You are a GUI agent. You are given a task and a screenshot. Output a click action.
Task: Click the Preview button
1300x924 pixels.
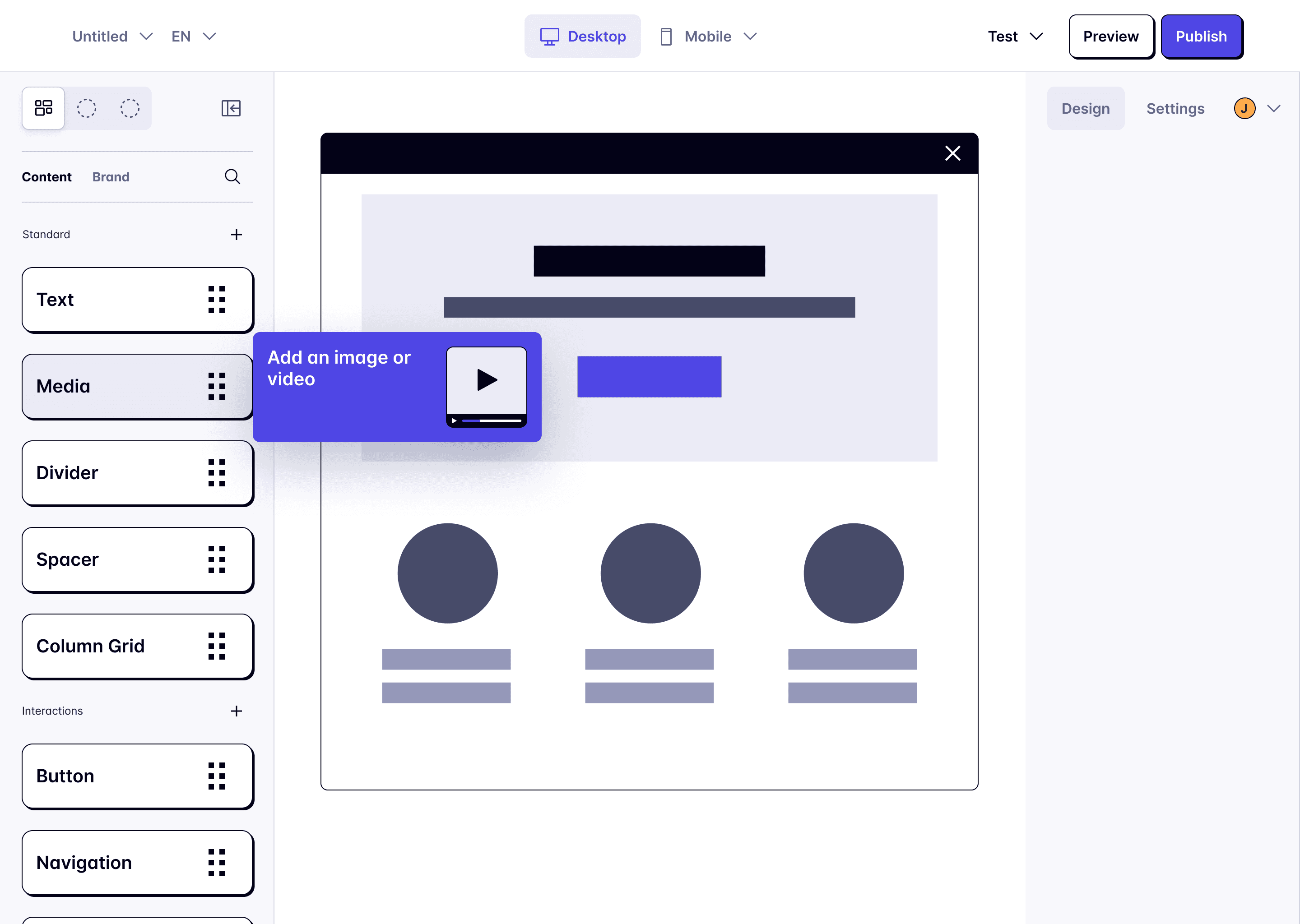click(1110, 37)
